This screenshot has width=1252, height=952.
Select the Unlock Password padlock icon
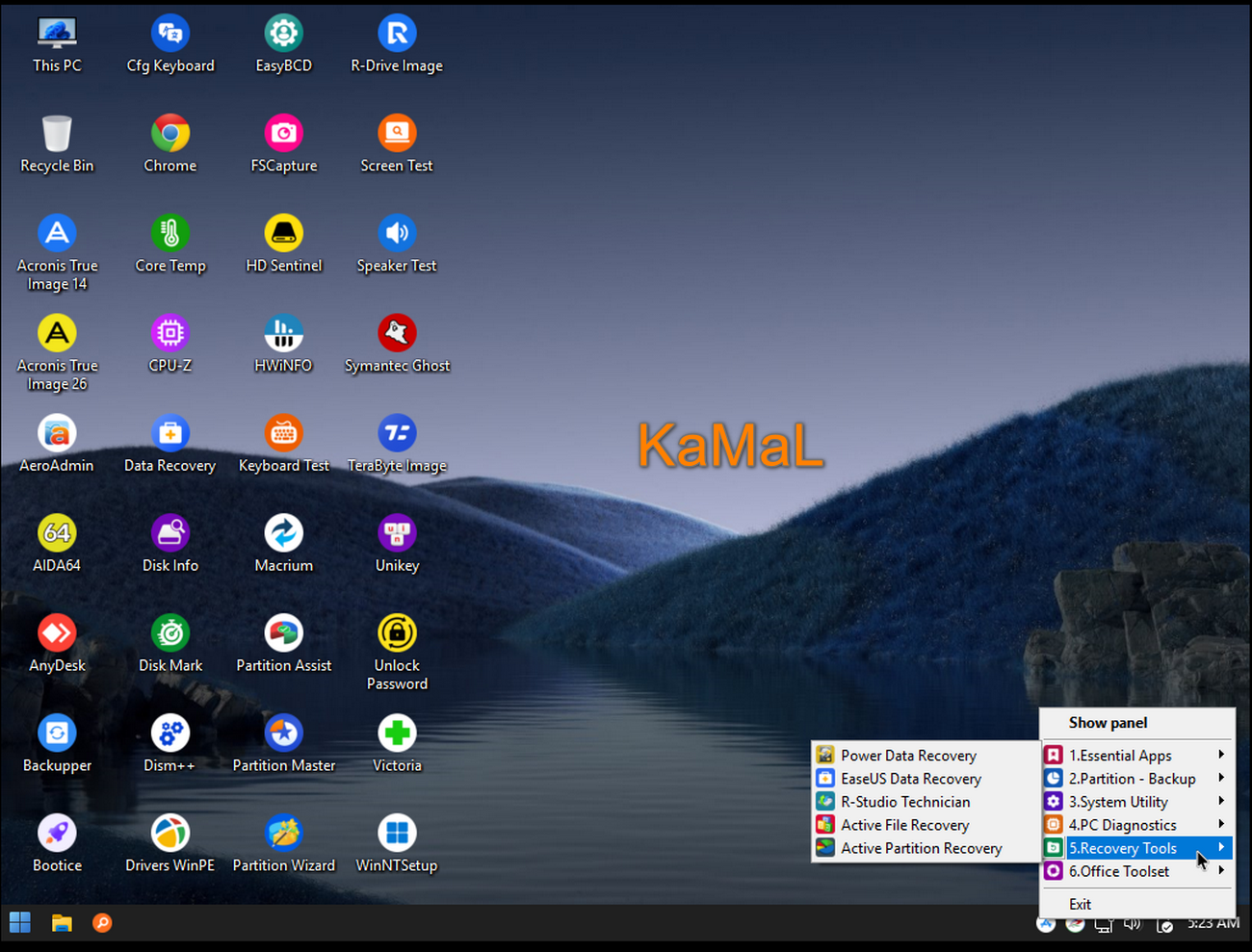[397, 654]
